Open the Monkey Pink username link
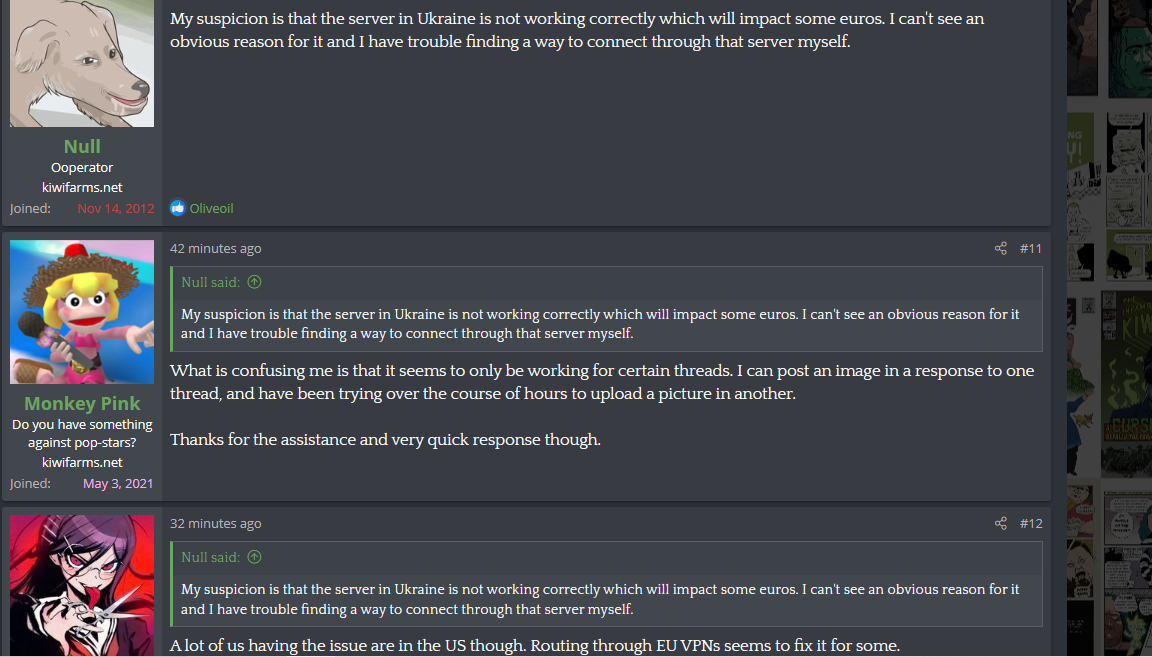This screenshot has width=1152, height=657. tap(82, 404)
